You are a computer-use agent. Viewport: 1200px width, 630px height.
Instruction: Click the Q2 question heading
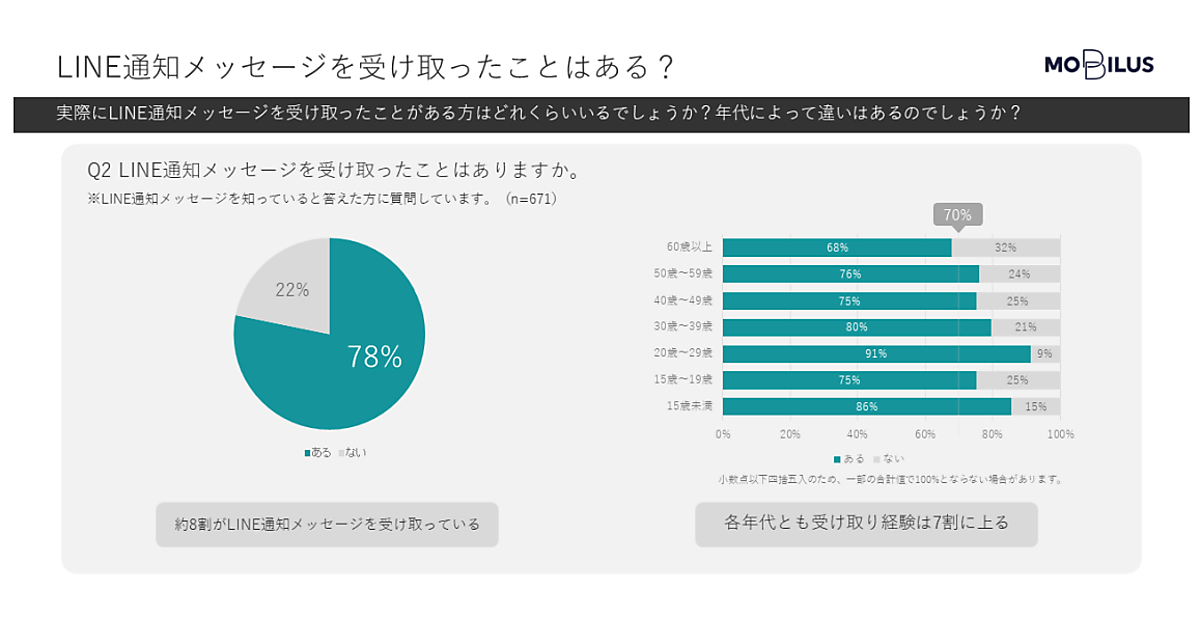(x=335, y=171)
